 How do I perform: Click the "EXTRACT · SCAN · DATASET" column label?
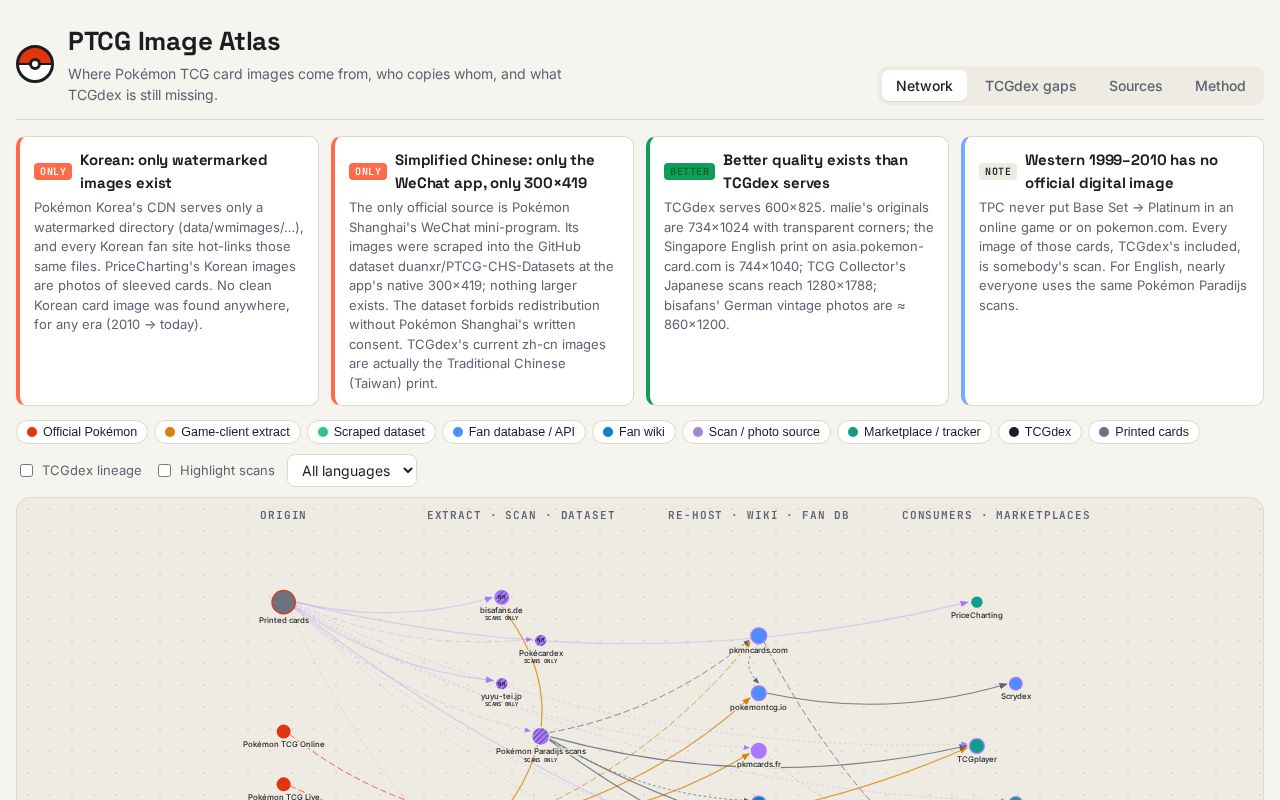click(x=521, y=515)
